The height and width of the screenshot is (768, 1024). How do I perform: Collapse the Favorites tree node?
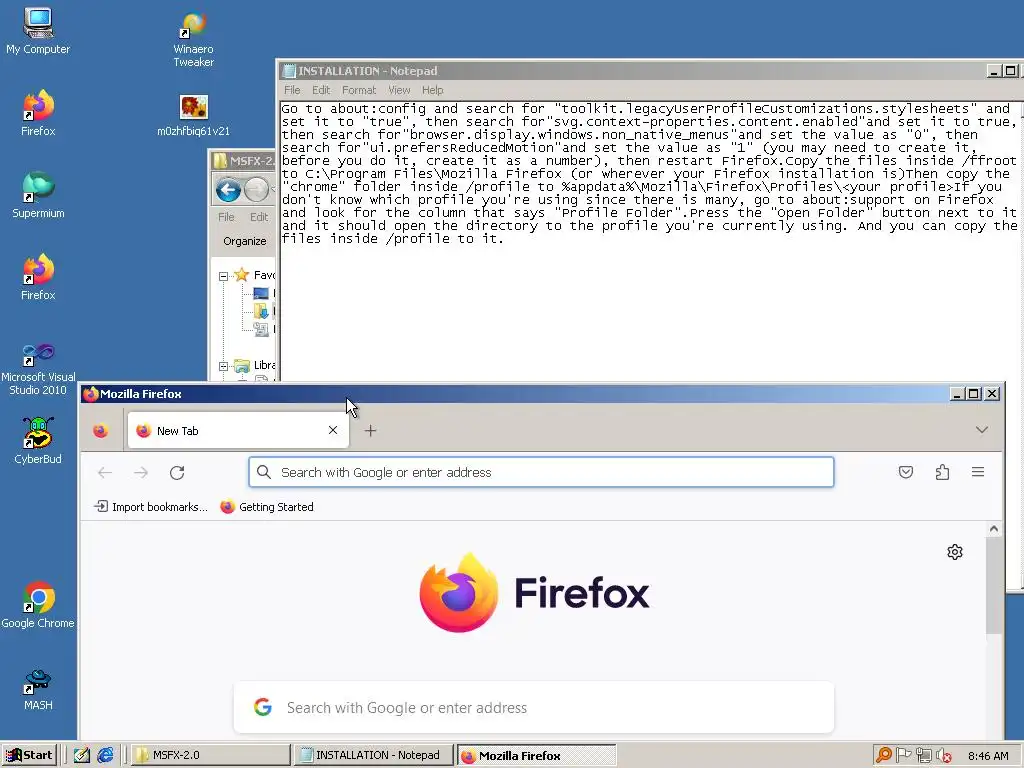click(x=223, y=276)
